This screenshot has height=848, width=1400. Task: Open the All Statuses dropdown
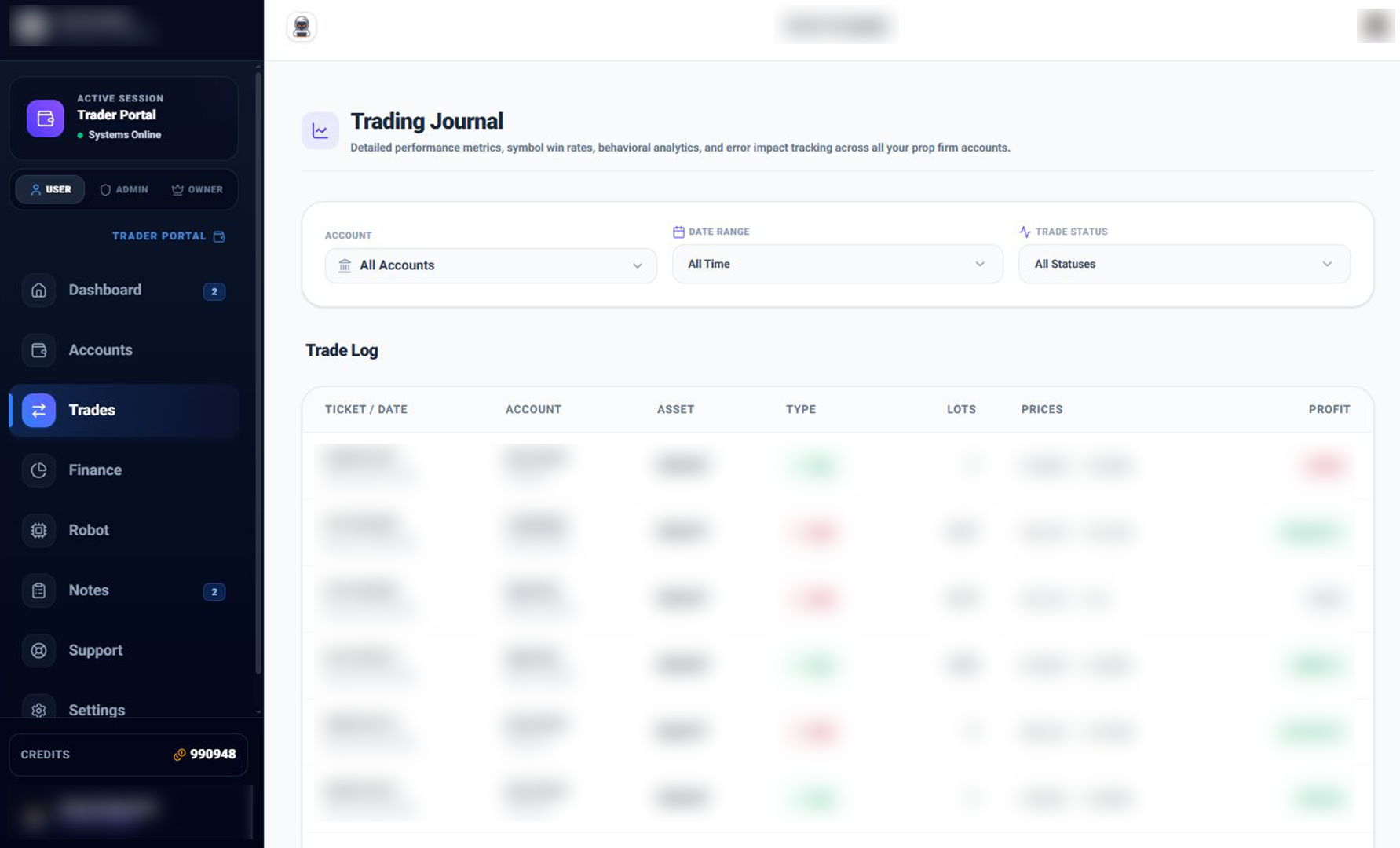click(1184, 264)
